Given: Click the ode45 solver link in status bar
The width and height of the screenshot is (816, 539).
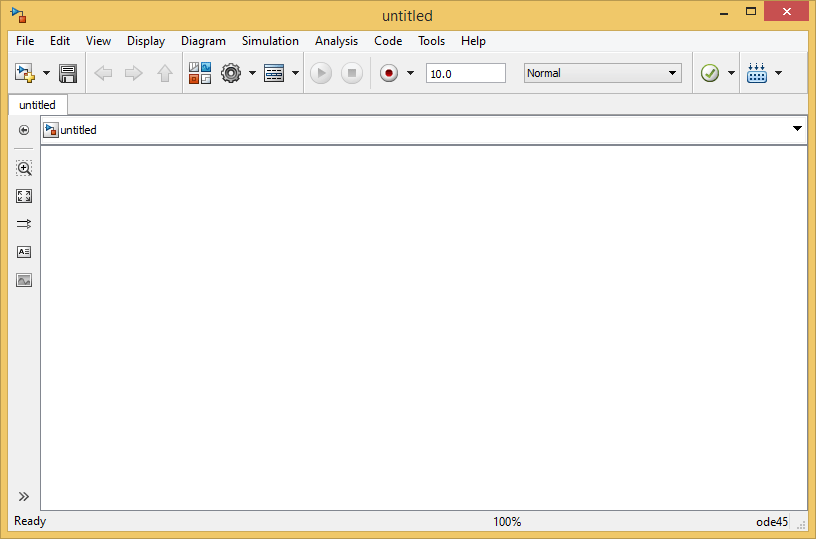Looking at the screenshot, I should click(772, 522).
